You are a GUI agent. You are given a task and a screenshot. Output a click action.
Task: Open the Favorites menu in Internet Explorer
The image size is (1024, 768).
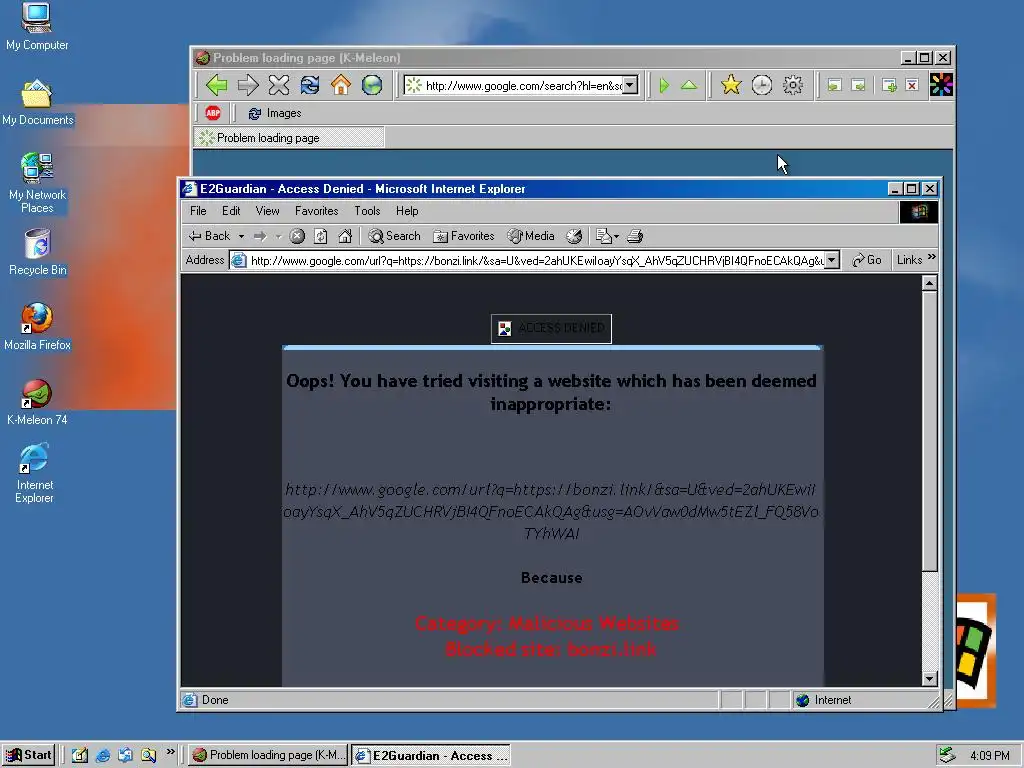(x=316, y=211)
